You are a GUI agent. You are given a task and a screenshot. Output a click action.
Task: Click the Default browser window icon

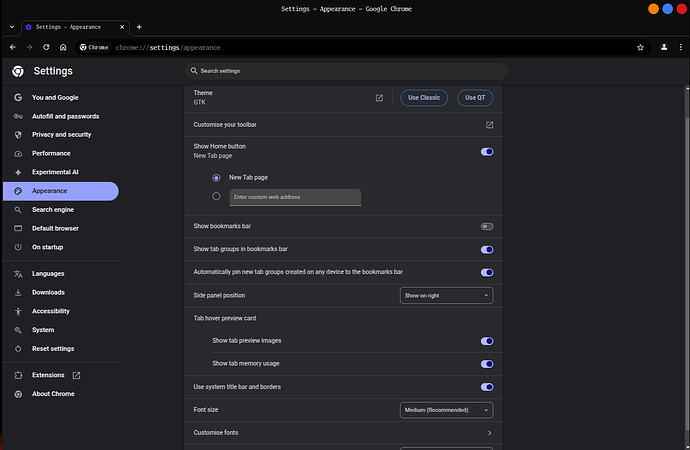click(x=18, y=228)
